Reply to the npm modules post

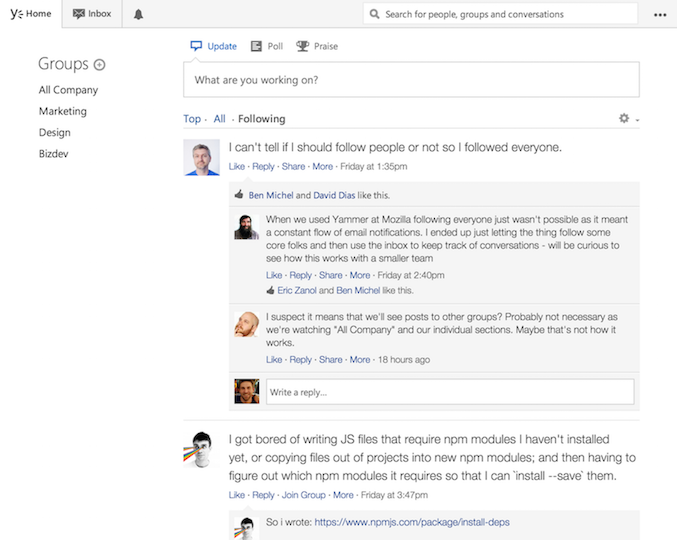(x=263, y=495)
